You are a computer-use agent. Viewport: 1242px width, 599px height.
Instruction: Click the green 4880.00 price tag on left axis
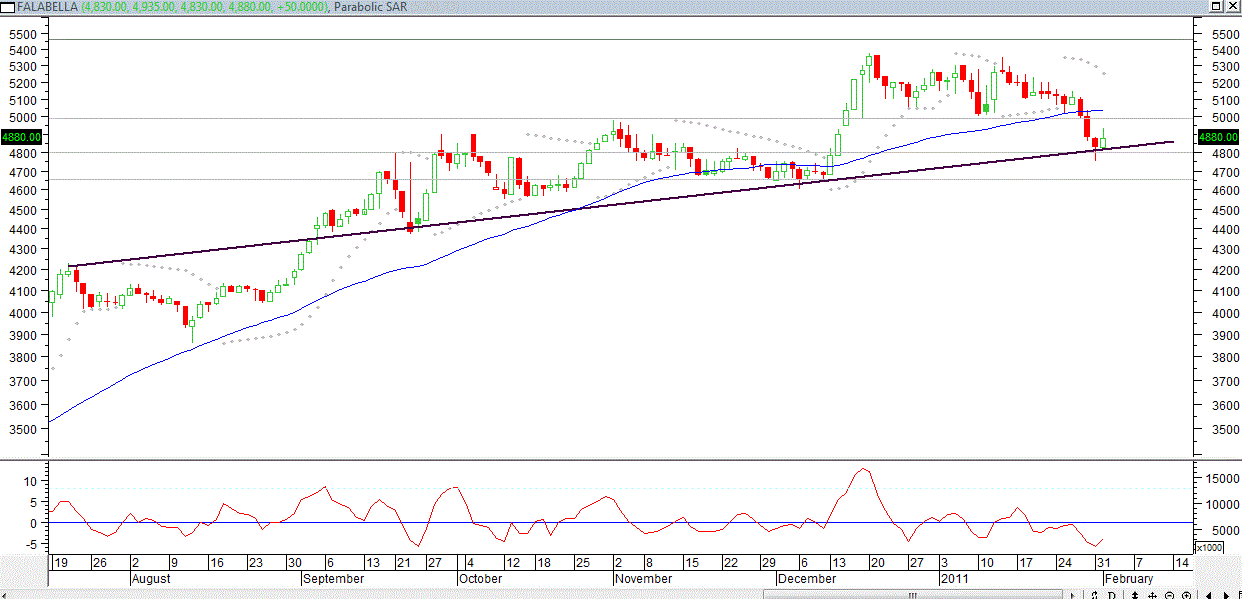click(x=20, y=136)
